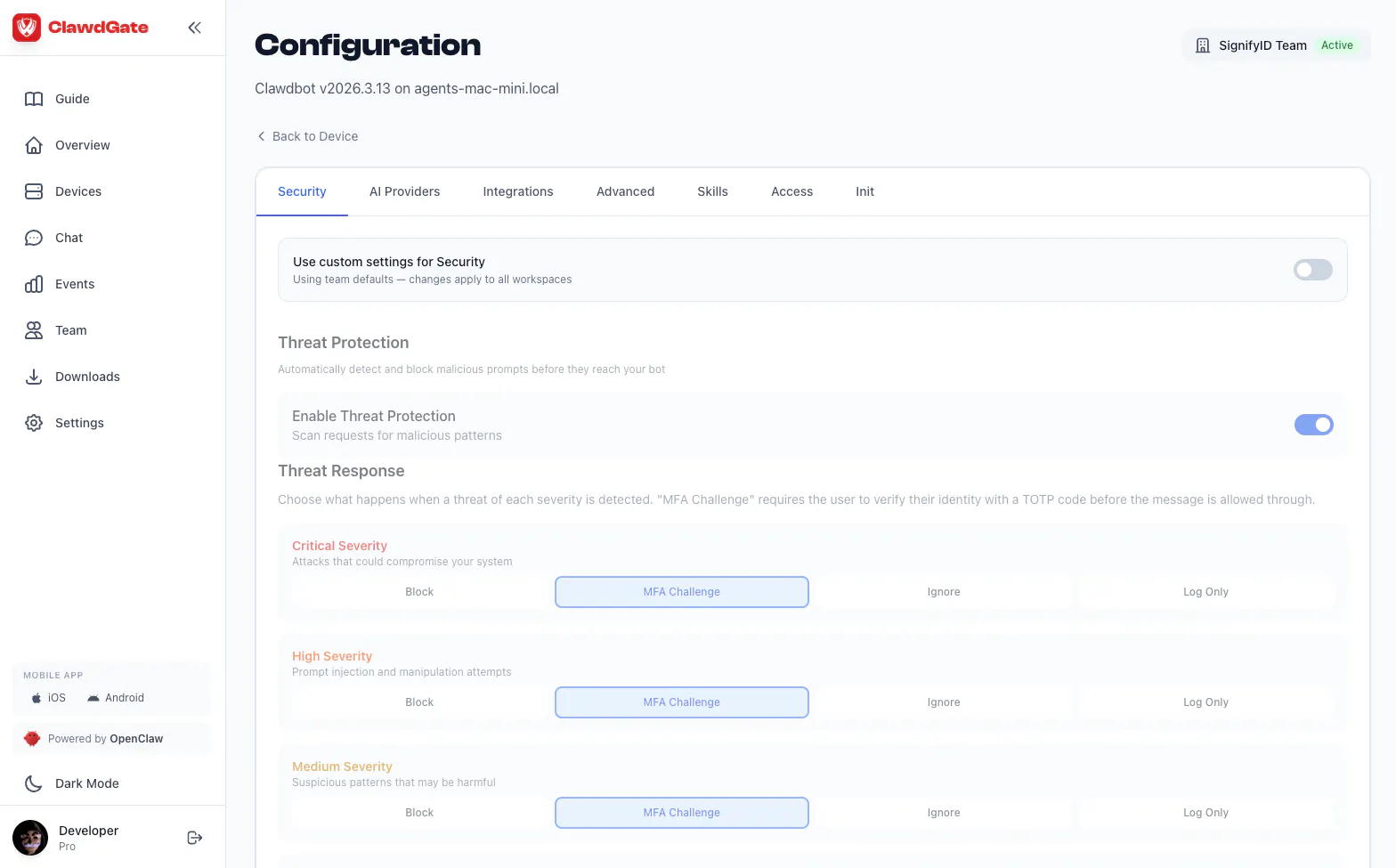The height and width of the screenshot is (868, 1396).
Task: Switch to the Integrations tab
Action: click(x=518, y=191)
